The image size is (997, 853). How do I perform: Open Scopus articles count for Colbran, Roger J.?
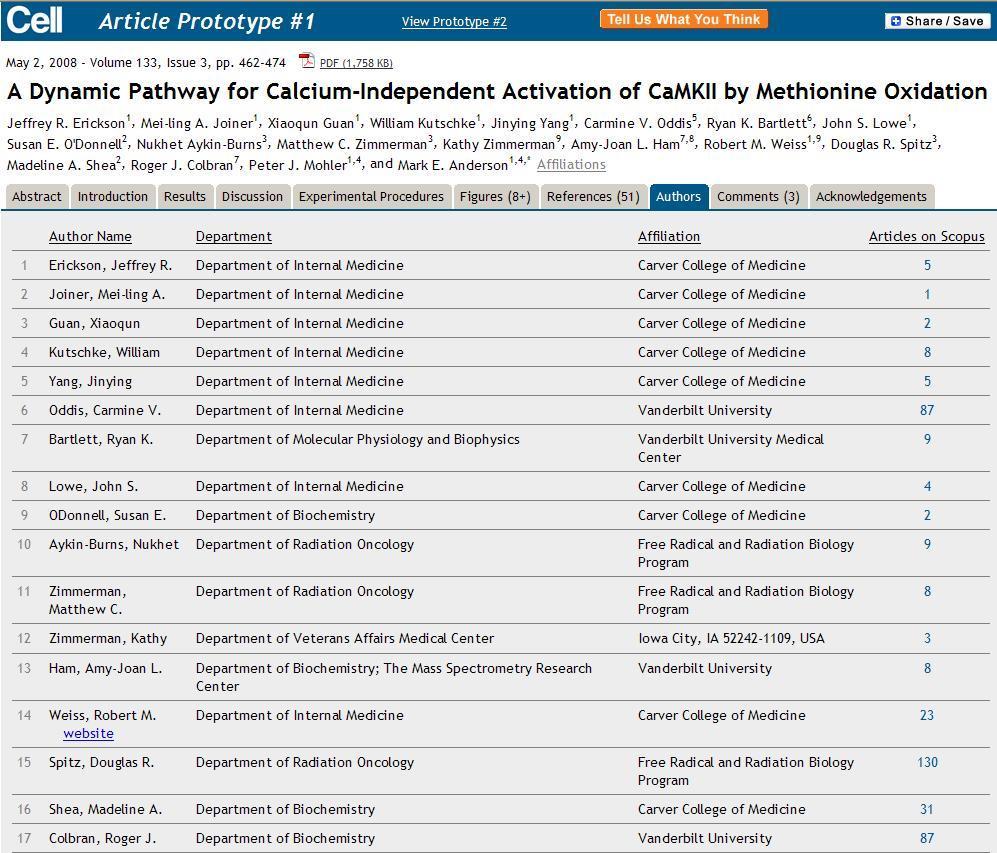coord(927,838)
